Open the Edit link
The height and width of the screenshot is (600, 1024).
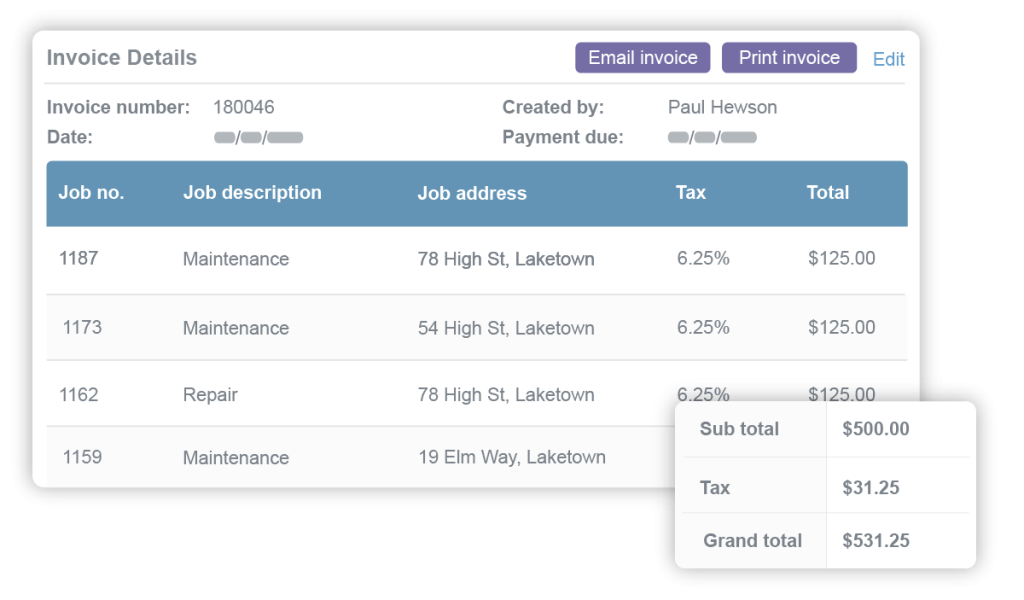(x=888, y=58)
